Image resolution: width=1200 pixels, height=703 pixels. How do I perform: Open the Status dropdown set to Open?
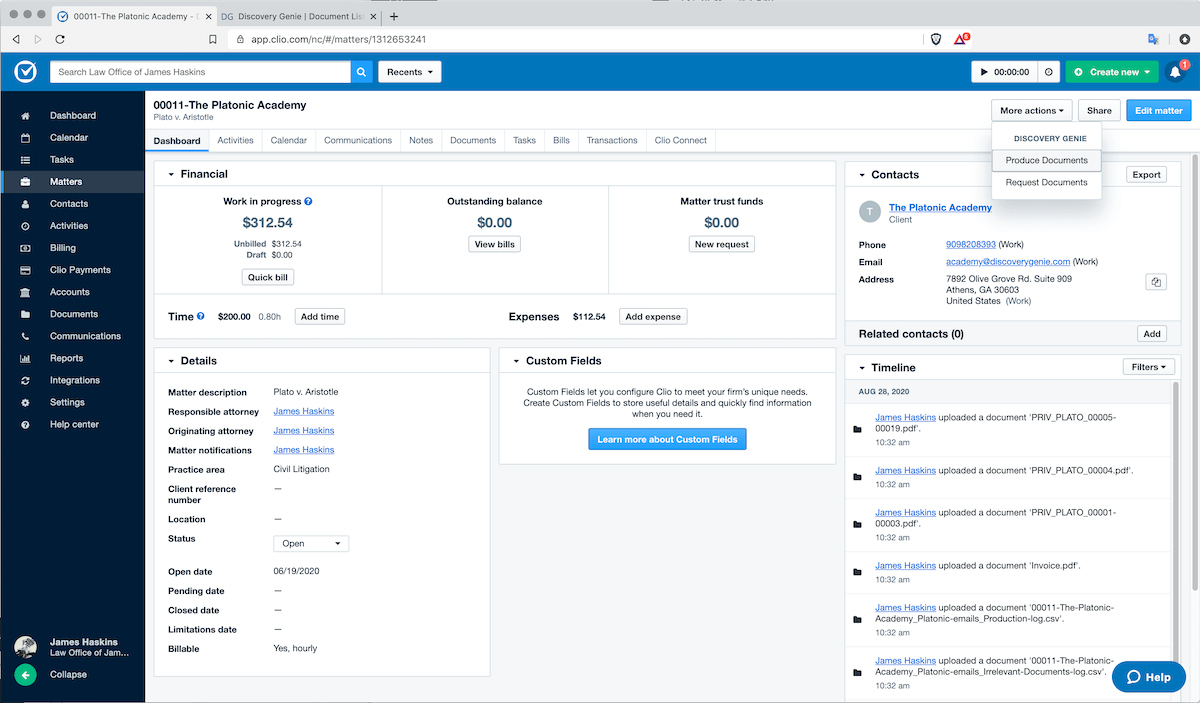point(311,544)
